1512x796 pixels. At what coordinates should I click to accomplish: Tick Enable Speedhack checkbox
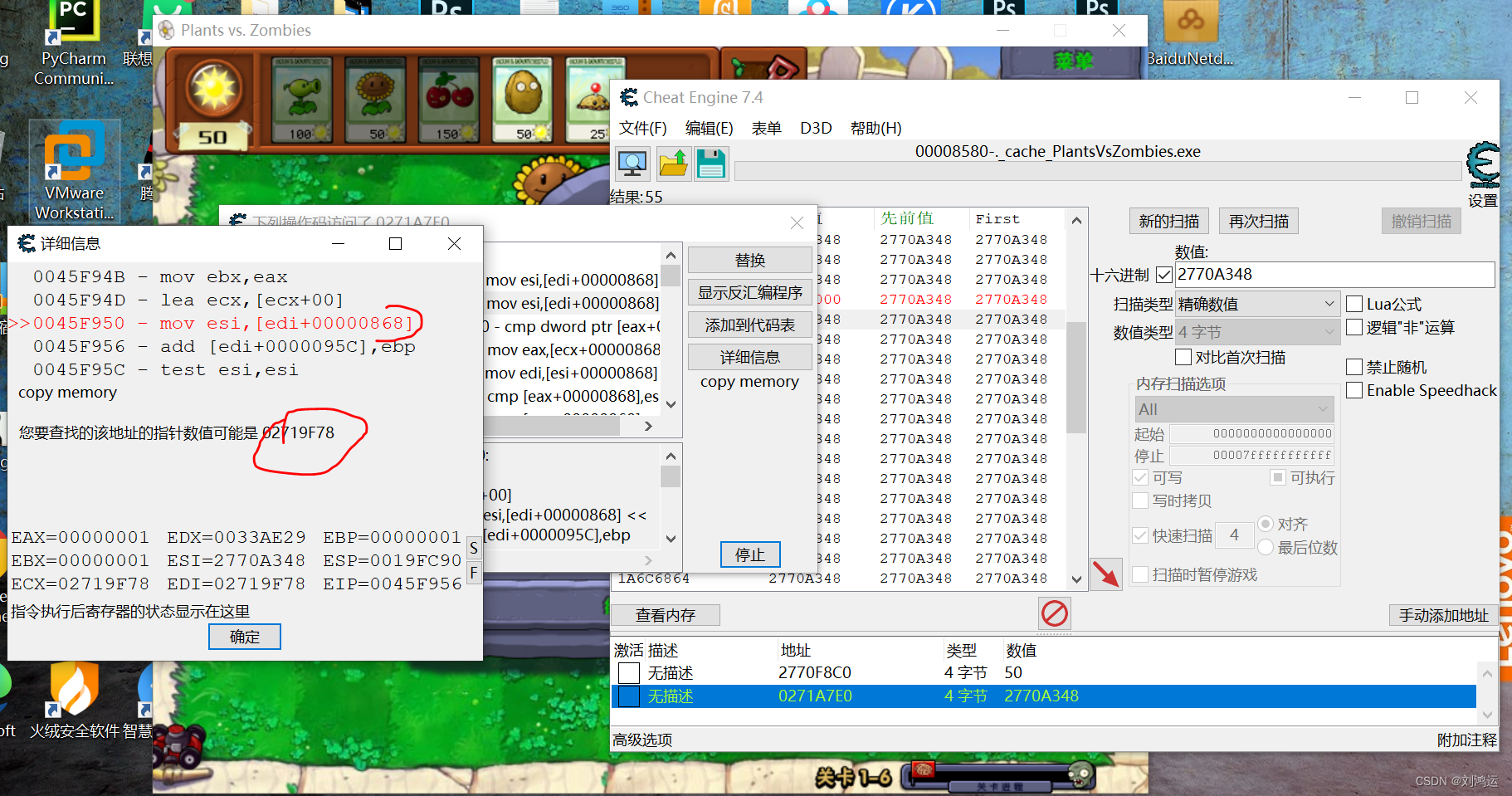[1354, 390]
